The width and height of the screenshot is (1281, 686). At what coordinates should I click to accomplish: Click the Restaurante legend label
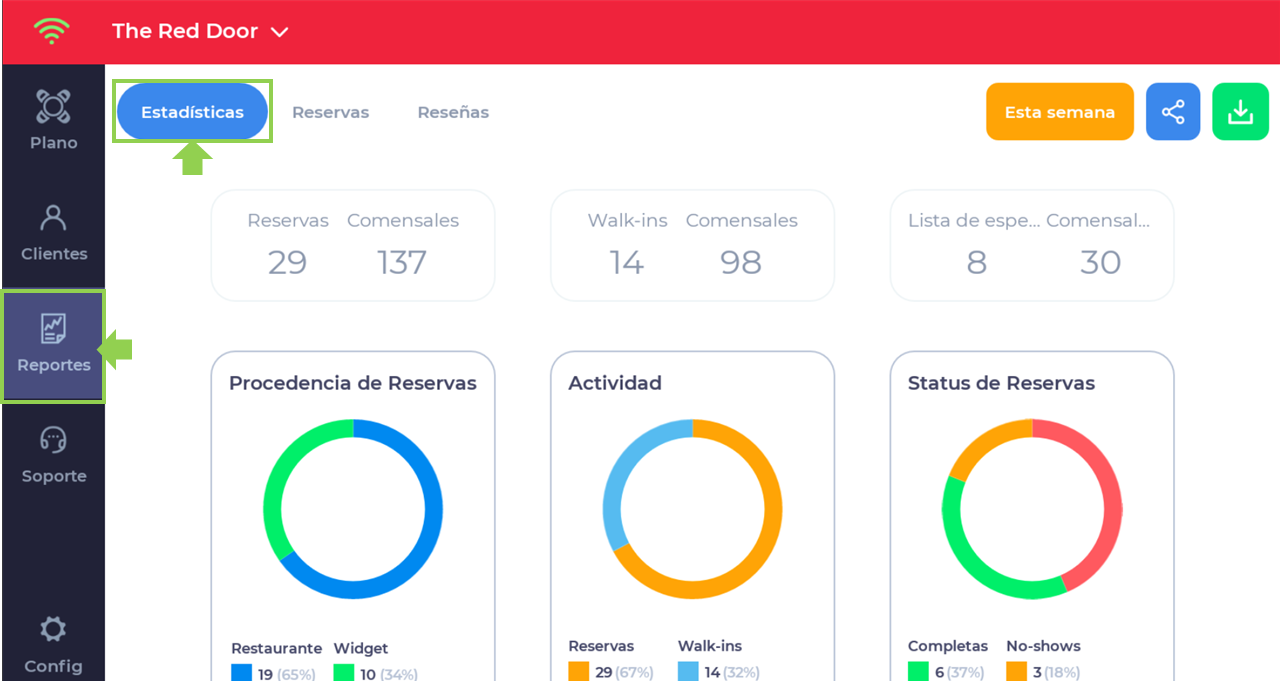(276, 648)
